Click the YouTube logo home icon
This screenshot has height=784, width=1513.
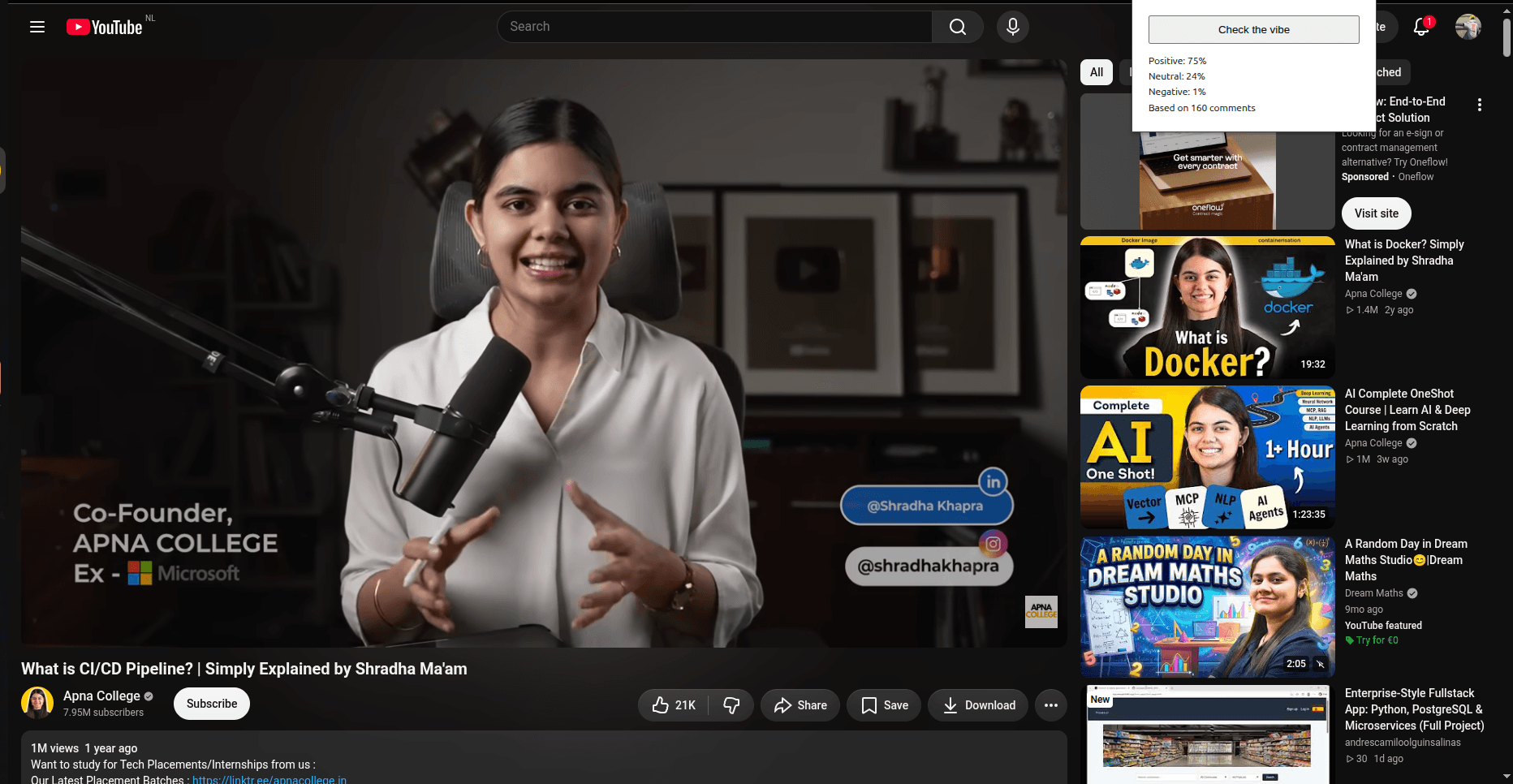click(104, 27)
